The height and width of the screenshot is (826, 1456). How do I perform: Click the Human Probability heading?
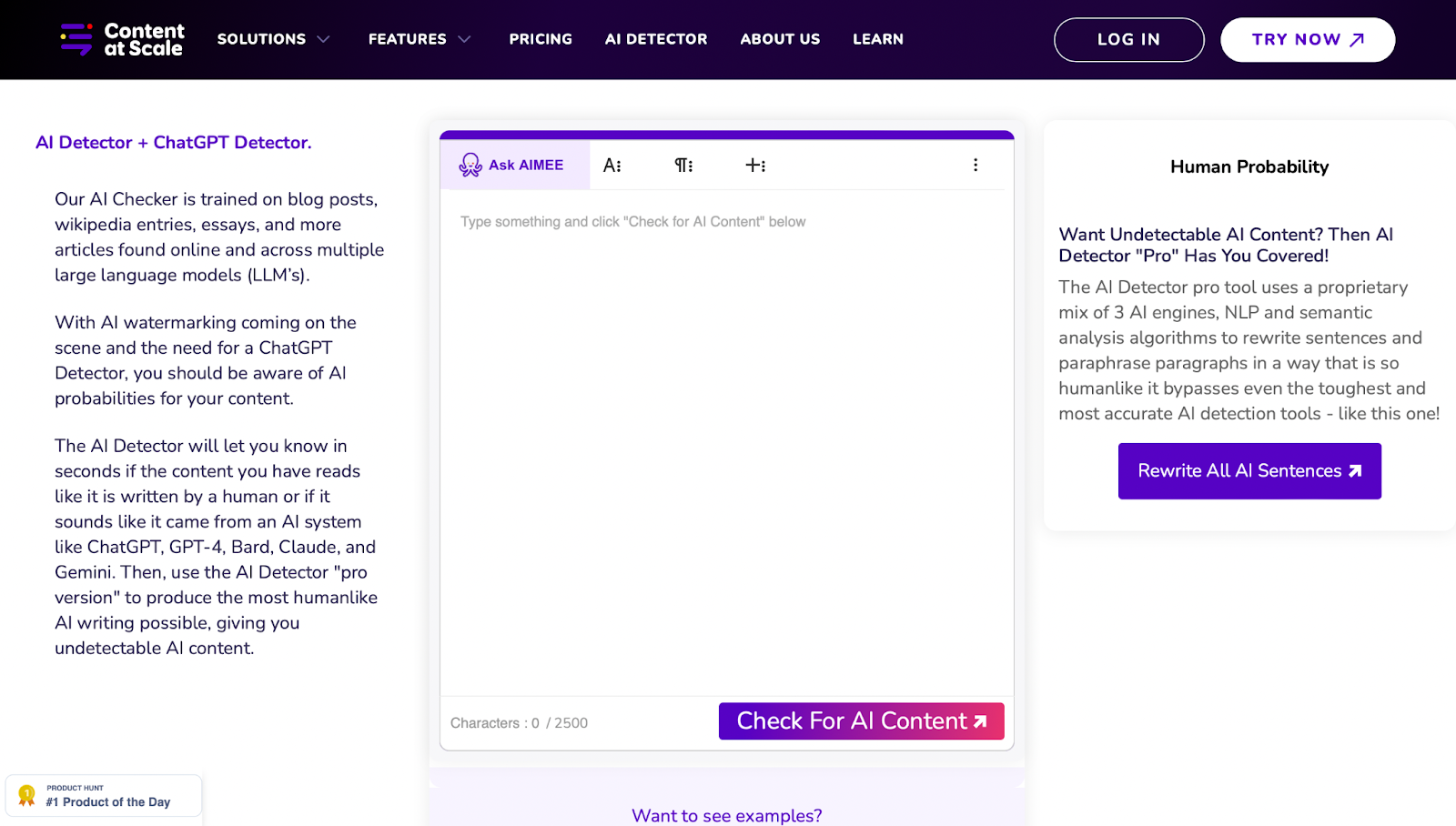(1249, 166)
